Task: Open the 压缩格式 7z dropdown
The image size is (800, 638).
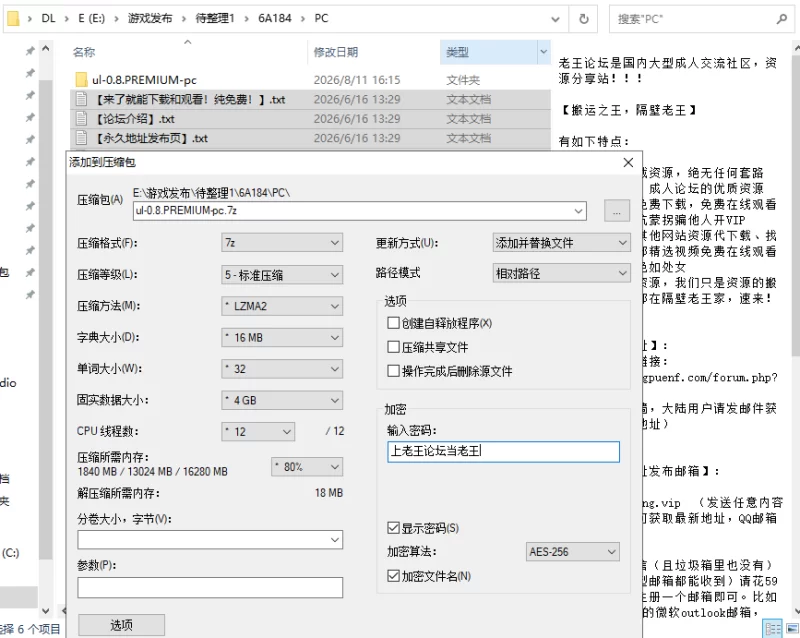Action: (x=282, y=242)
